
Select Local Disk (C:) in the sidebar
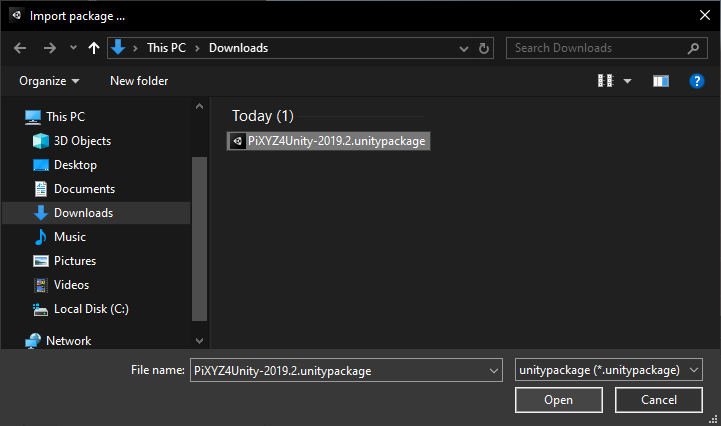91,309
